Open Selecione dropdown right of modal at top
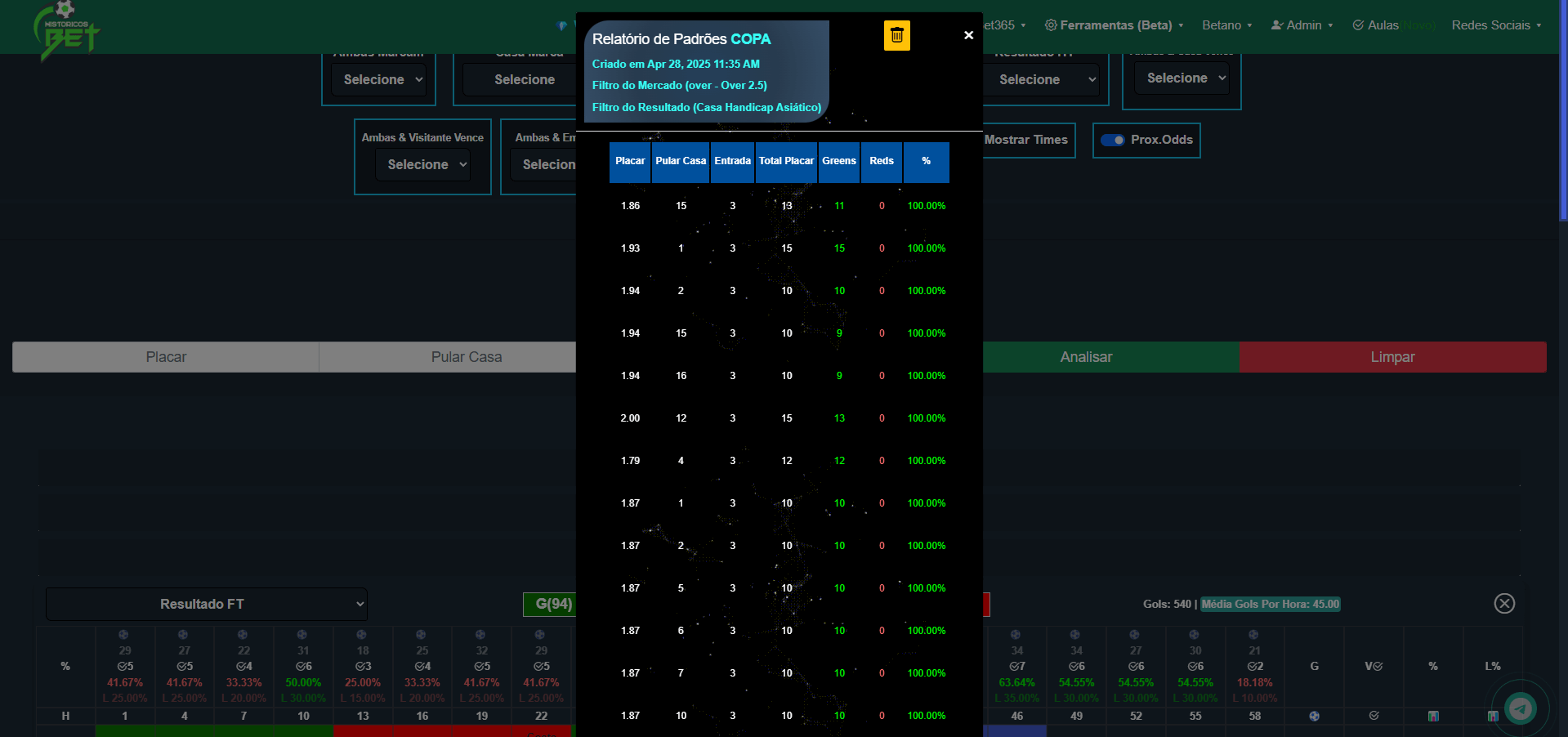This screenshot has width=1568, height=737. [x=1041, y=79]
